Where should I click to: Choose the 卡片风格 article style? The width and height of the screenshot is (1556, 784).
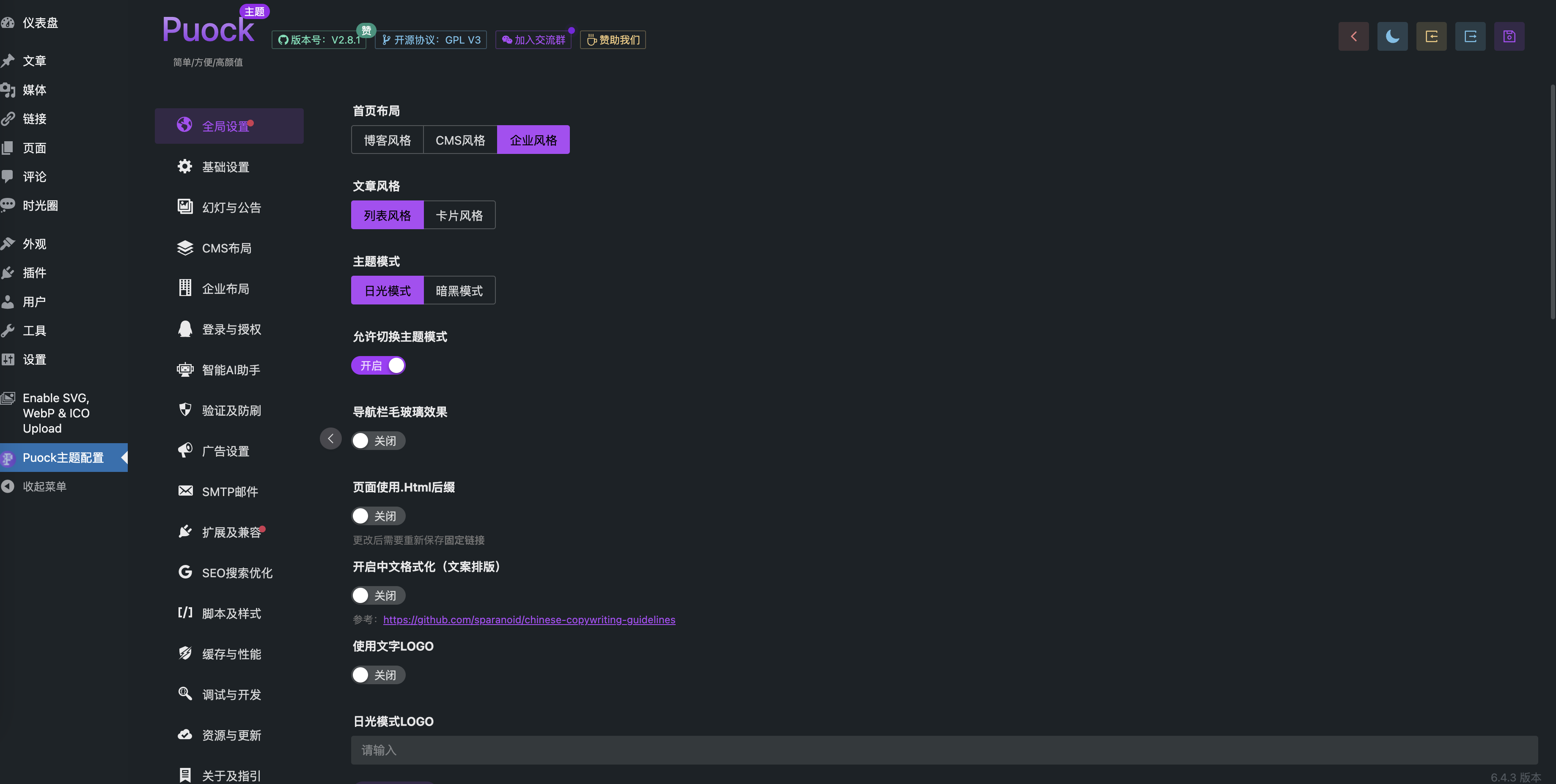459,216
